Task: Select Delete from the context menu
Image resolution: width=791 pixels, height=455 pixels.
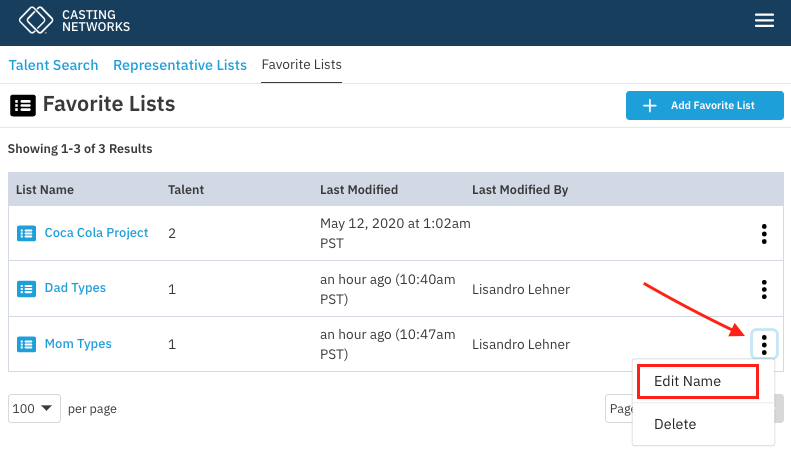Action: (675, 424)
